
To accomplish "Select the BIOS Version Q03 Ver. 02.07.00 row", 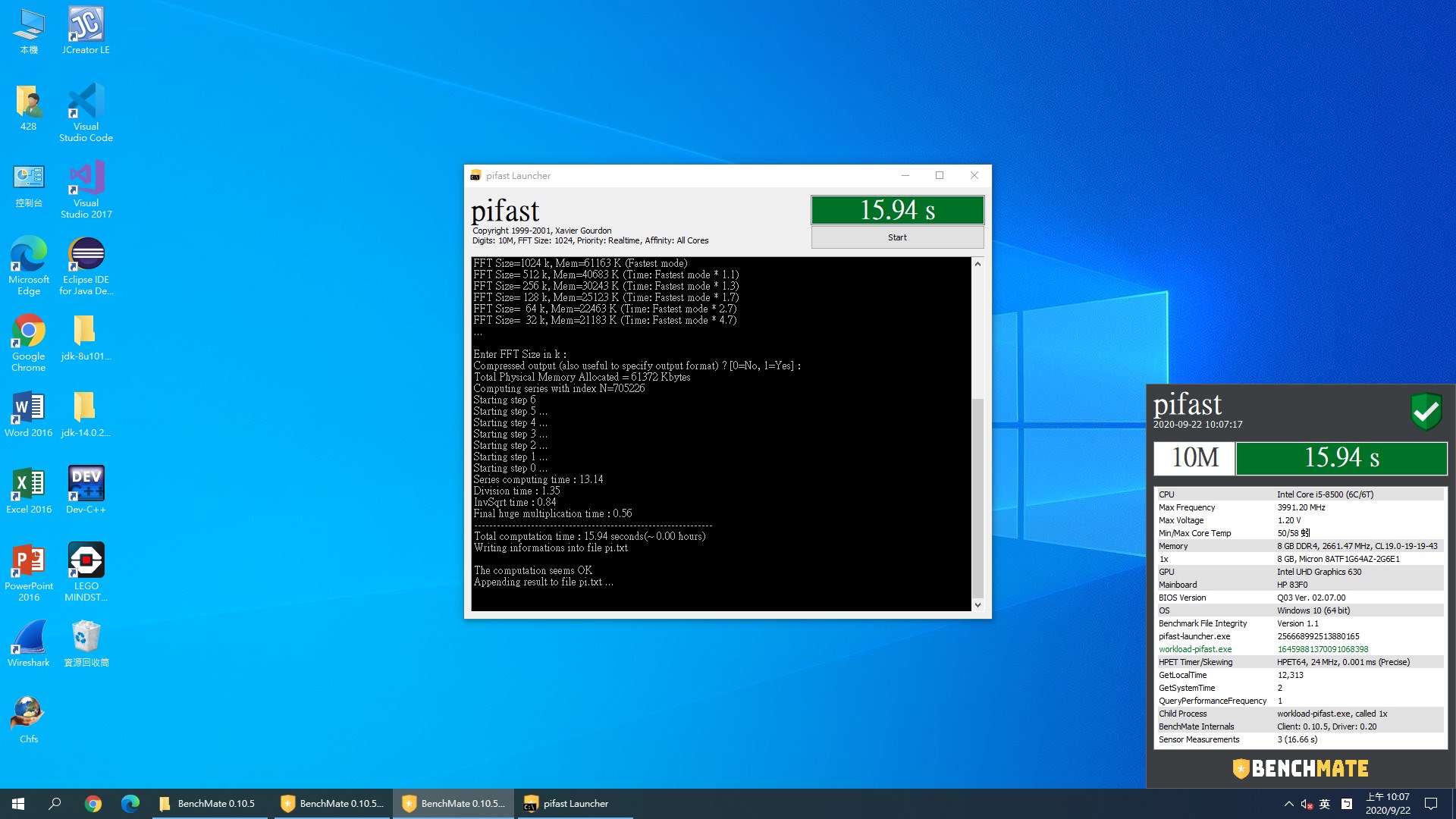I will tap(1301, 598).
